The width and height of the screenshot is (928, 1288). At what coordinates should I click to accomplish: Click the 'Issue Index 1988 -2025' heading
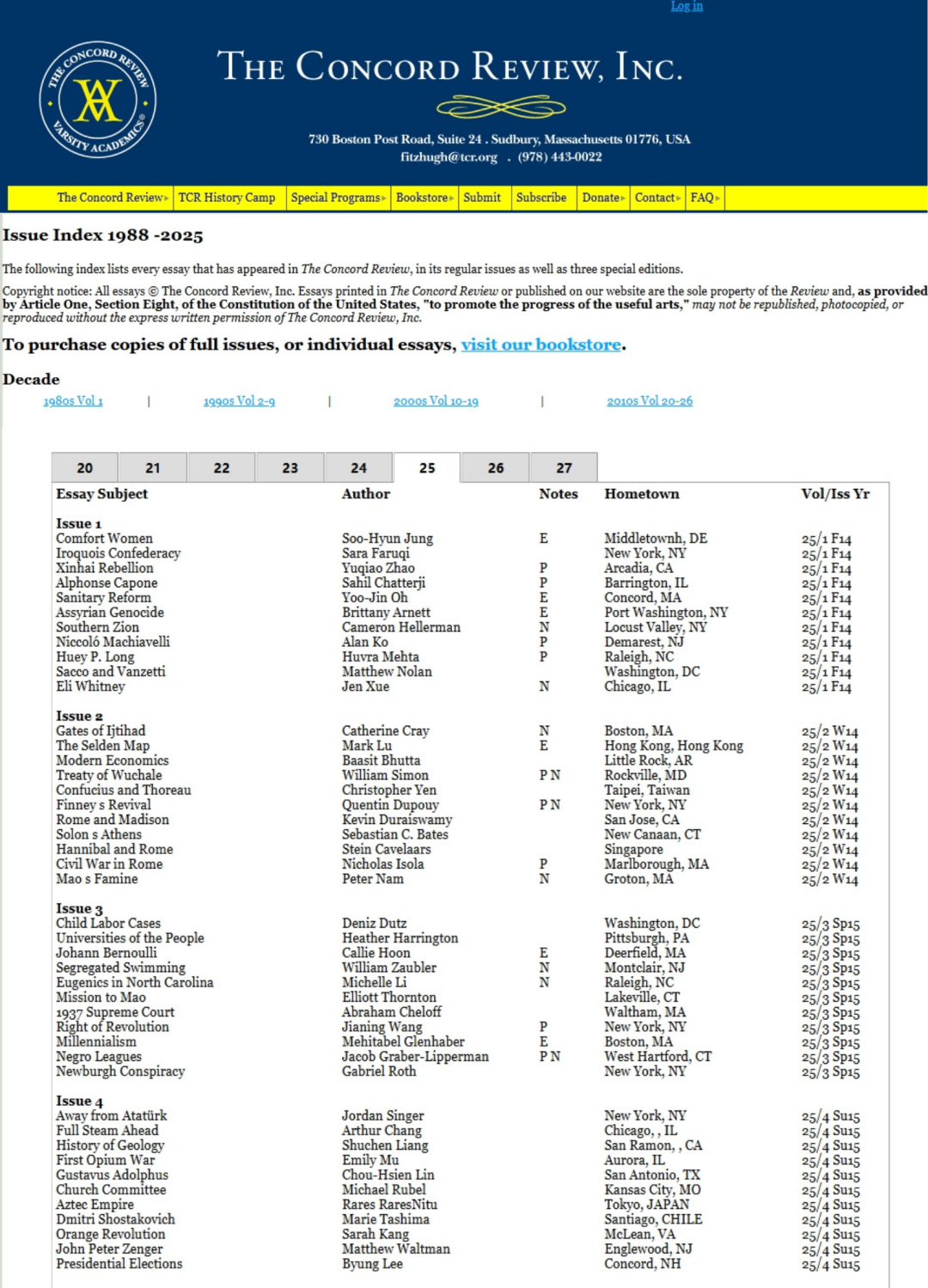[103, 235]
